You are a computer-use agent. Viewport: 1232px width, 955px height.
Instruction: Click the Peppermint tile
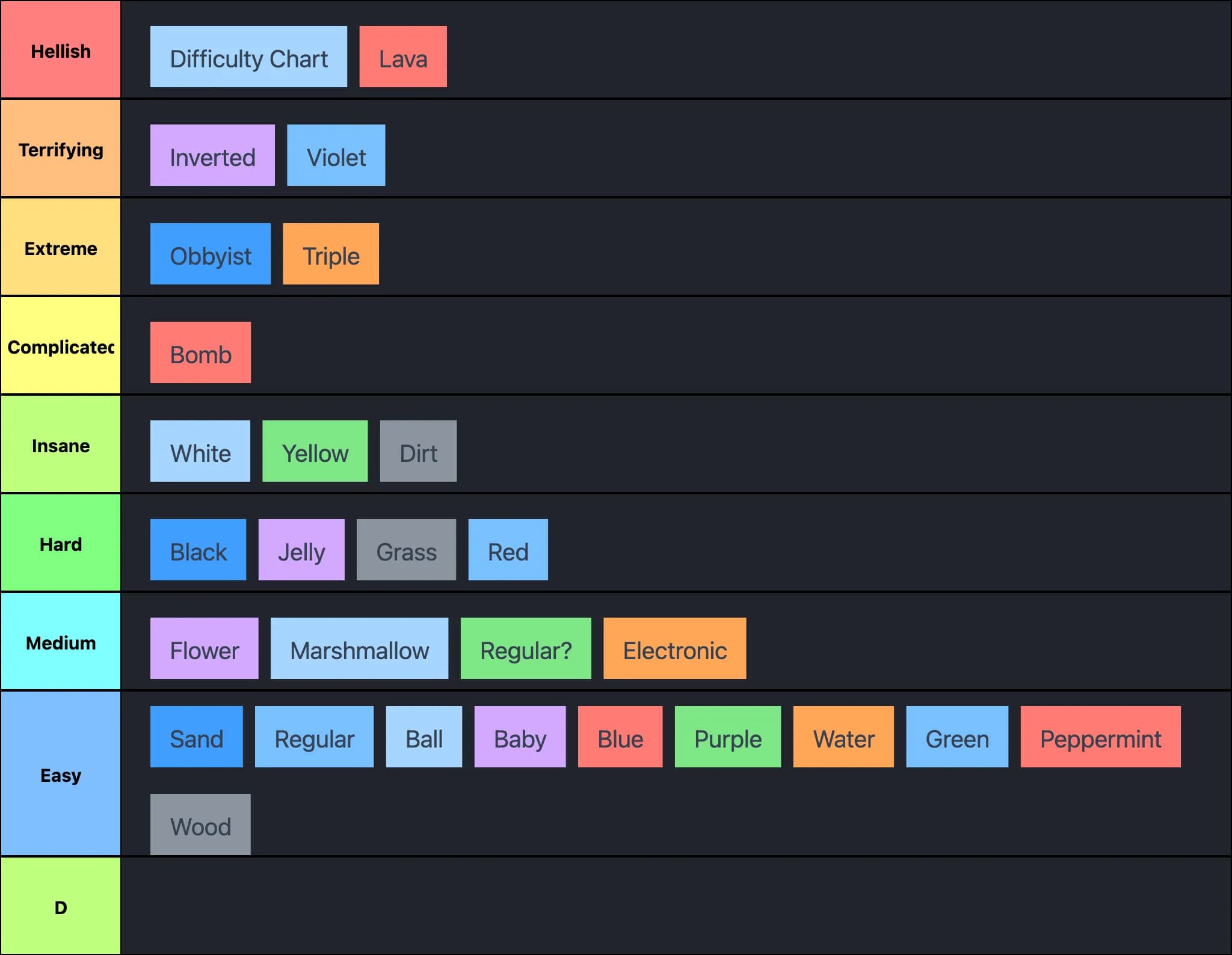click(x=1101, y=737)
